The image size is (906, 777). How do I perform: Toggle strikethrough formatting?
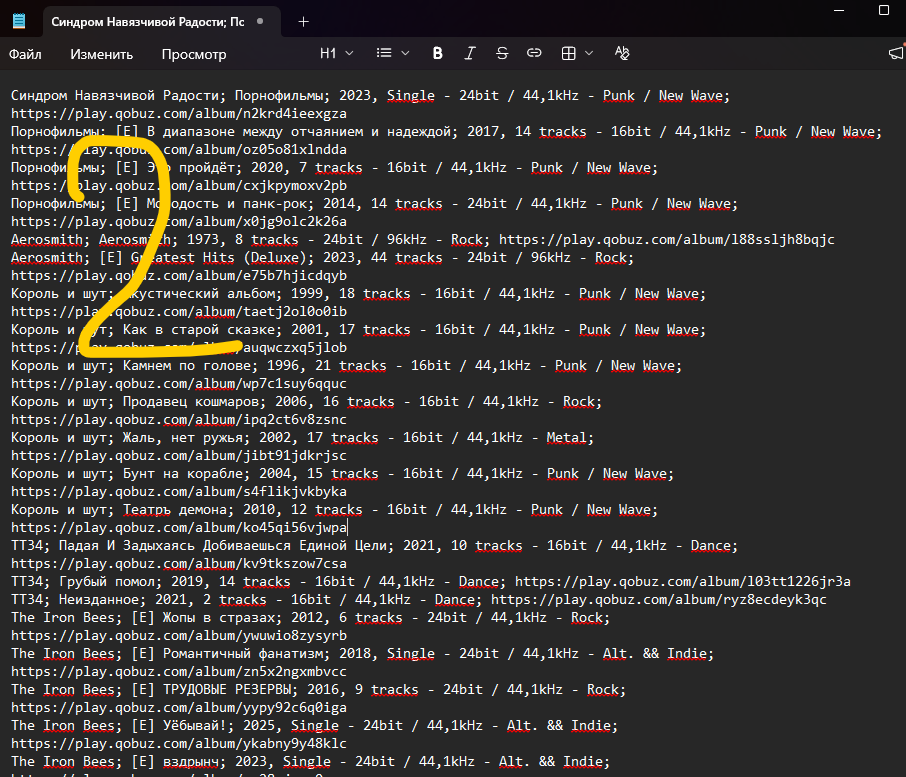pyautogui.click(x=502, y=53)
